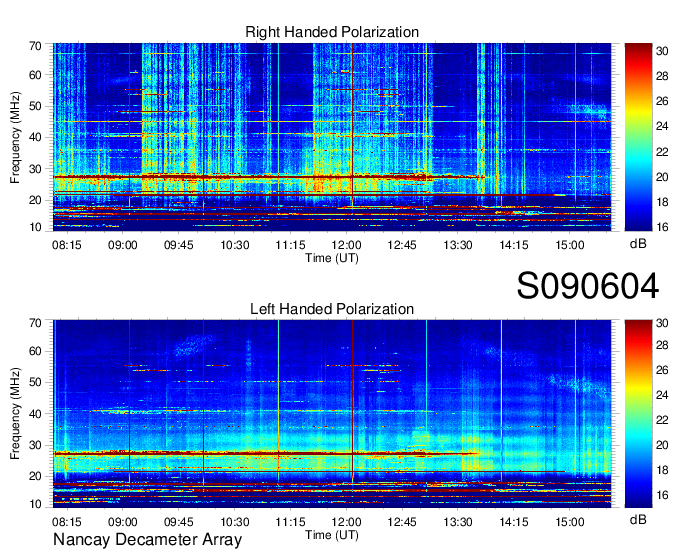This screenshot has height=552, width=680.
Task: Click the 20 MHz tick of lower plot
Action: click(35, 477)
